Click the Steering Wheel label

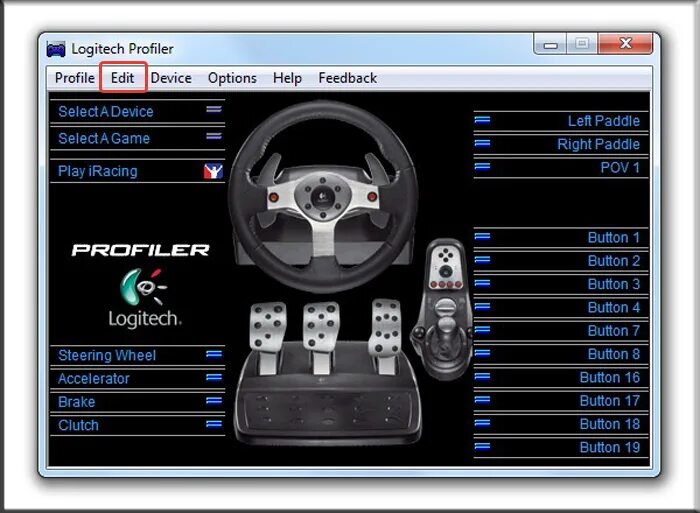(x=107, y=355)
